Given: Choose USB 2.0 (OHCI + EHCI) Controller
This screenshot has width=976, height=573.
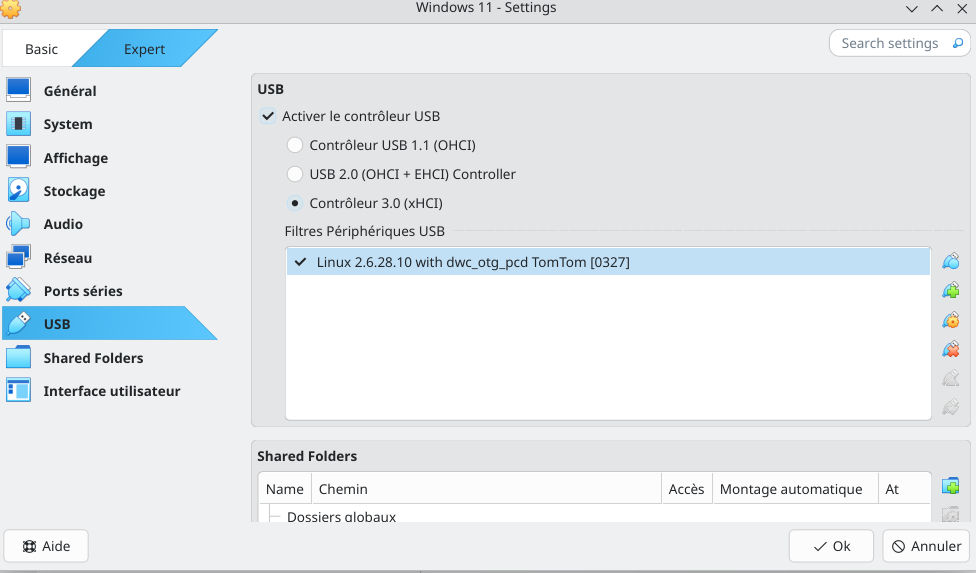Looking at the screenshot, I should 295,174.
